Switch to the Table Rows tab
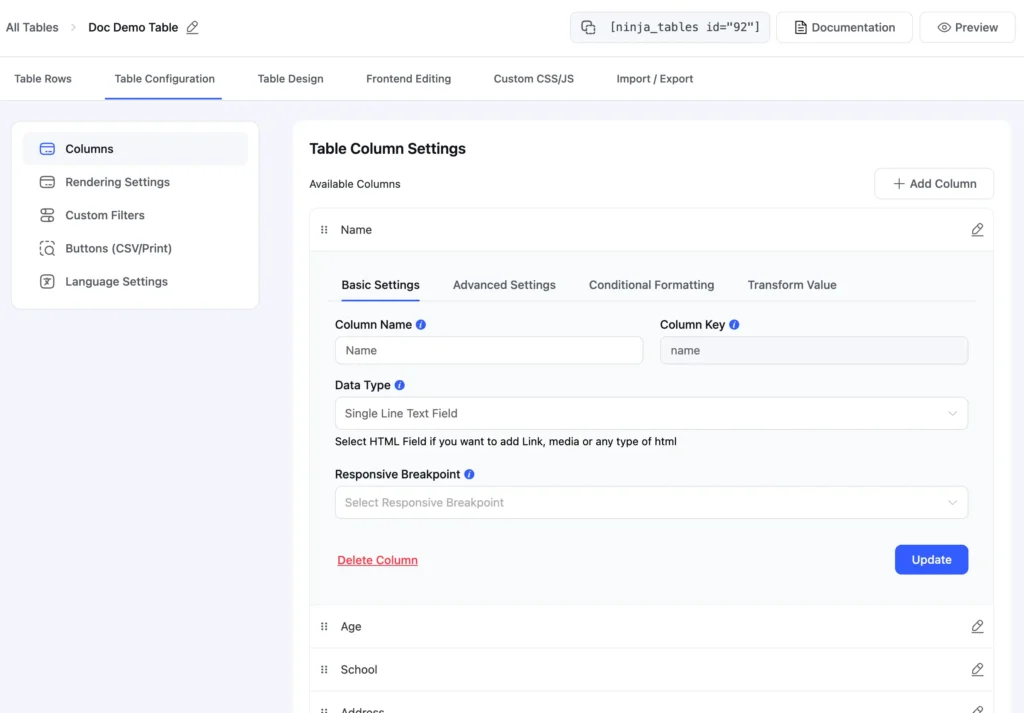This screenshot has height=713, width=1024. click(43, 79)
